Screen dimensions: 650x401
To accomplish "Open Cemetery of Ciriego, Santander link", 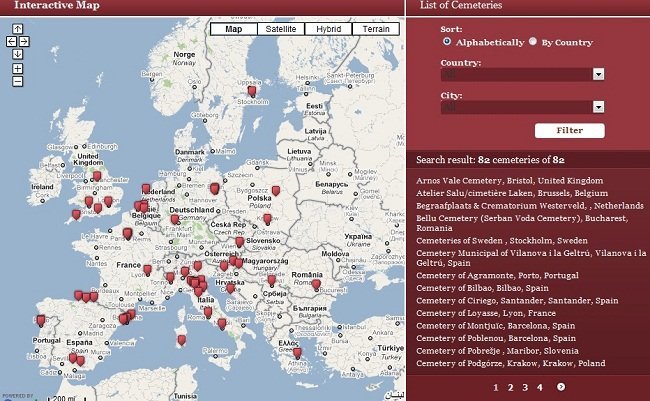I will [x=517, y=300].
